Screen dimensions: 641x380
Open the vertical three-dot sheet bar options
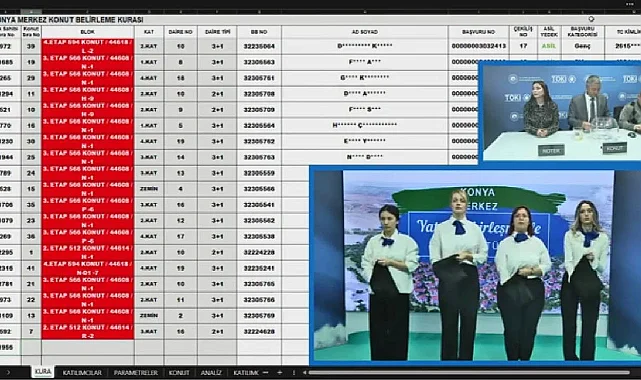pos(294,373)
